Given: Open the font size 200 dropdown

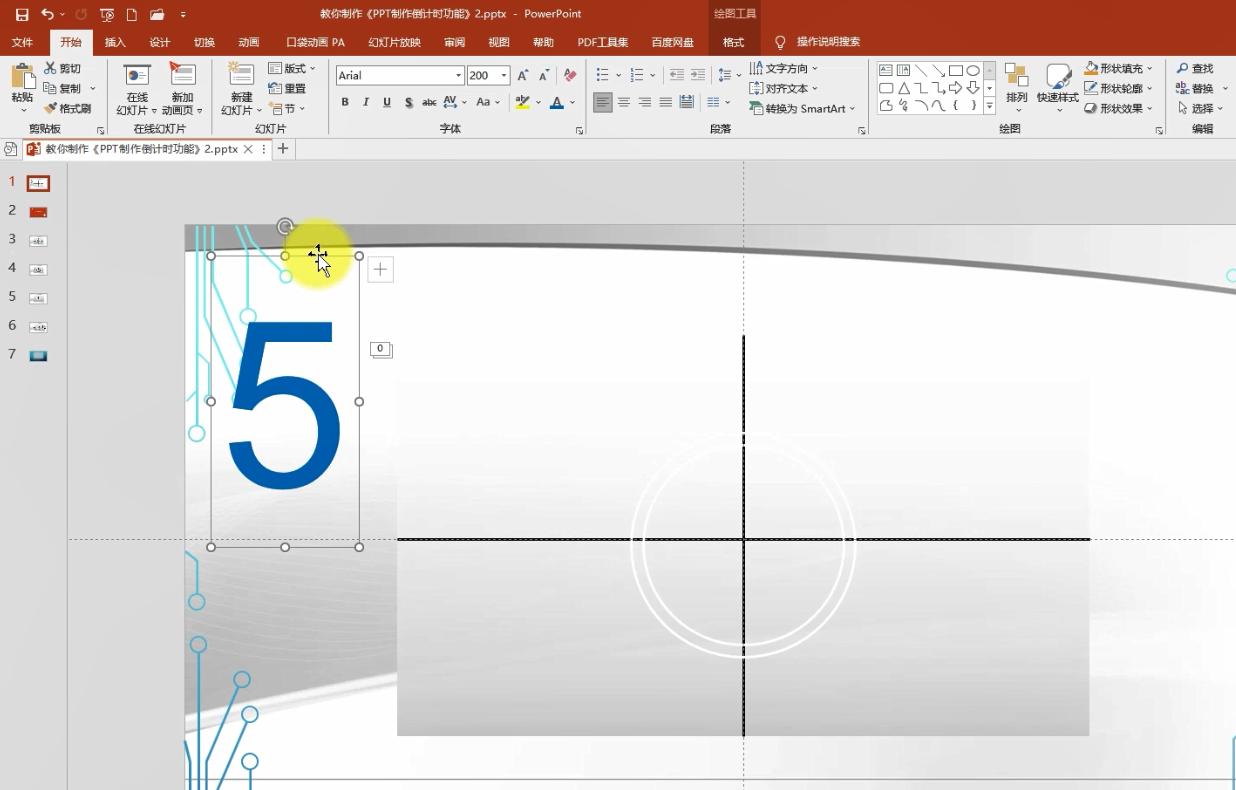Looking at the screenshot, I should 504,75.
